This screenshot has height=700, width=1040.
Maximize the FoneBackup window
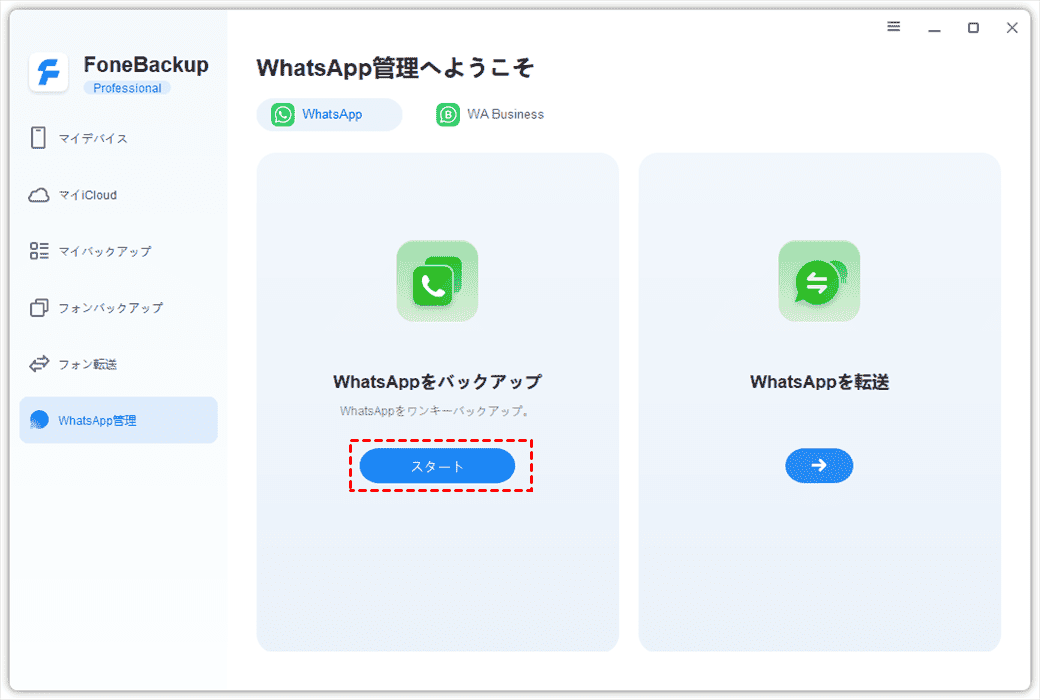(x=973, y=27)
